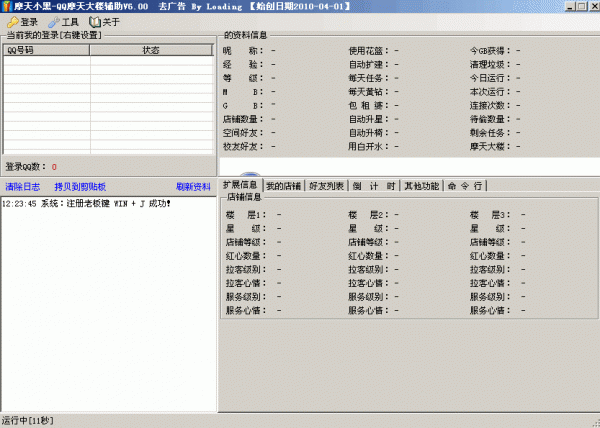The height and width of the screenshot is (428, 600).
Task: Click the 待偷数量 label
Action: click(x=491, y=119)
